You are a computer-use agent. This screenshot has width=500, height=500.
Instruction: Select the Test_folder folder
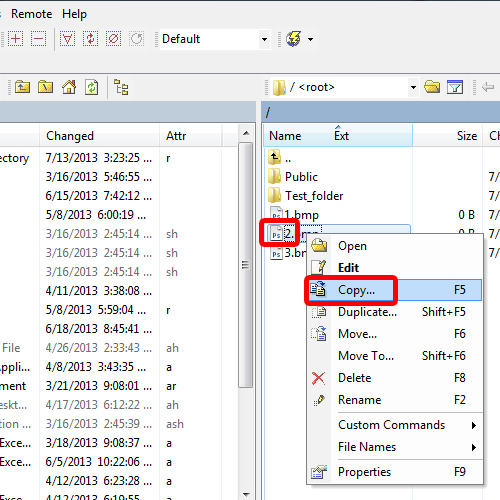(x=305, y=196)
